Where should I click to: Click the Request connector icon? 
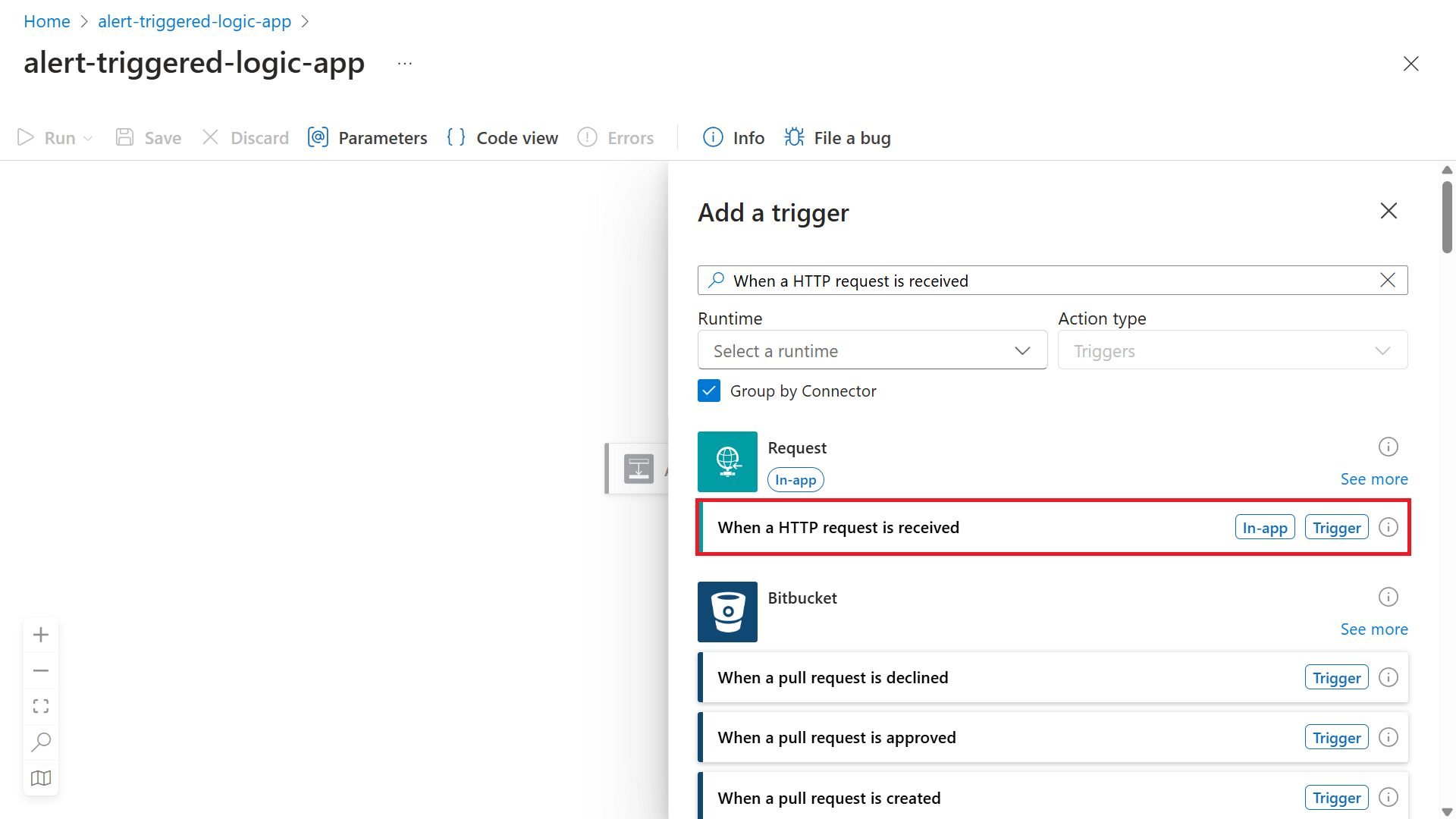click(x=727, y=462)
